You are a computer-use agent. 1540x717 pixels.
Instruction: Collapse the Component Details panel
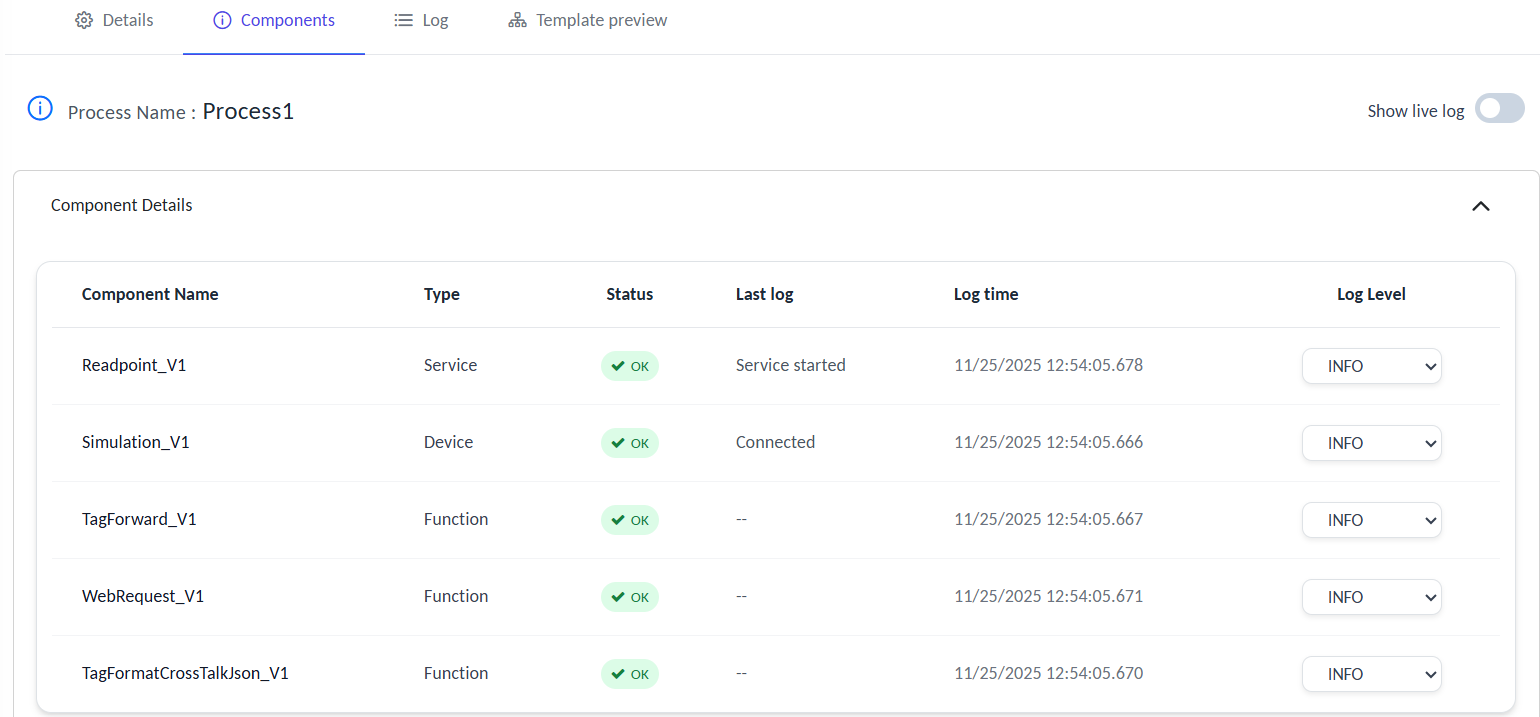click(1481, 206)
